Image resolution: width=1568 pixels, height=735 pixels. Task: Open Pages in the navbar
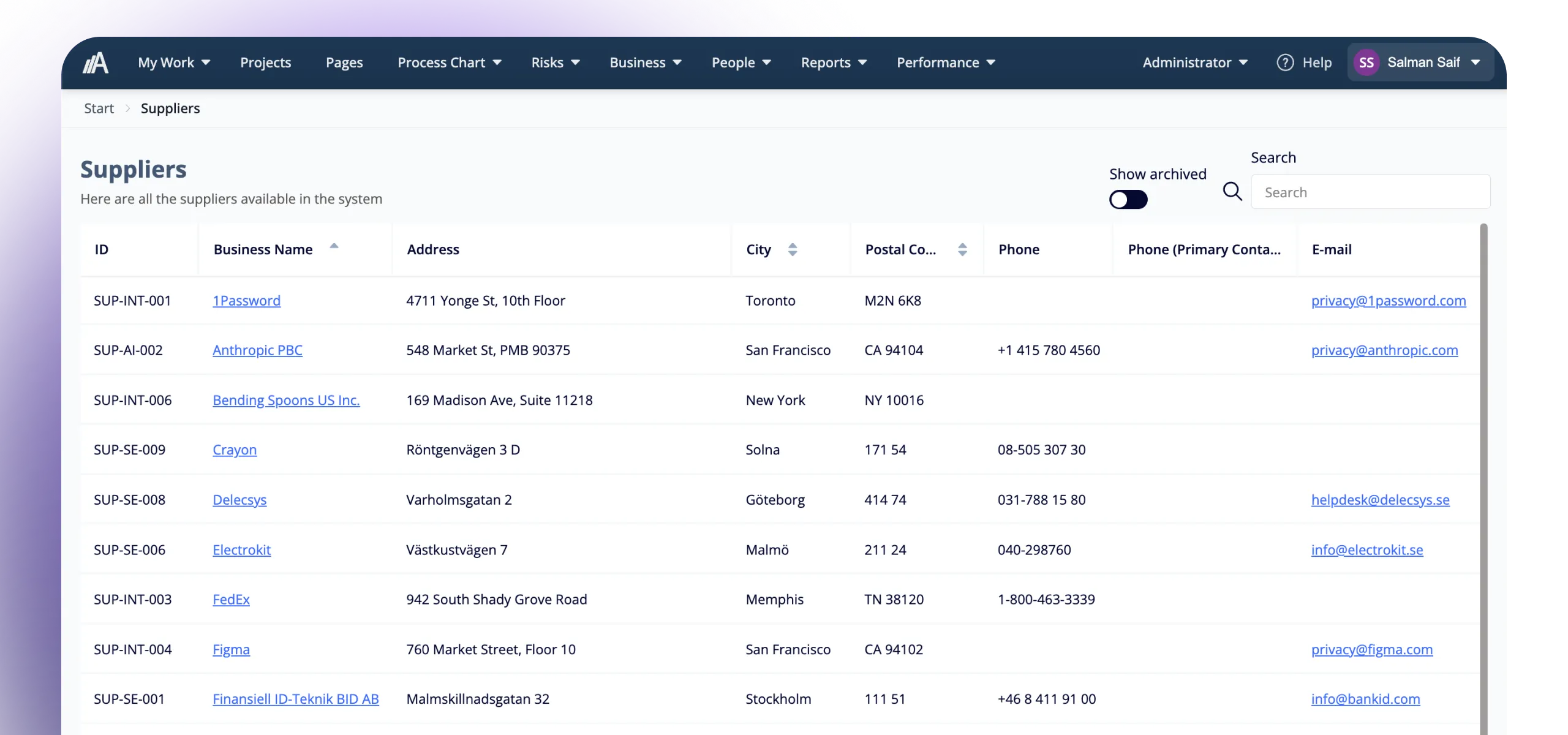344,62
